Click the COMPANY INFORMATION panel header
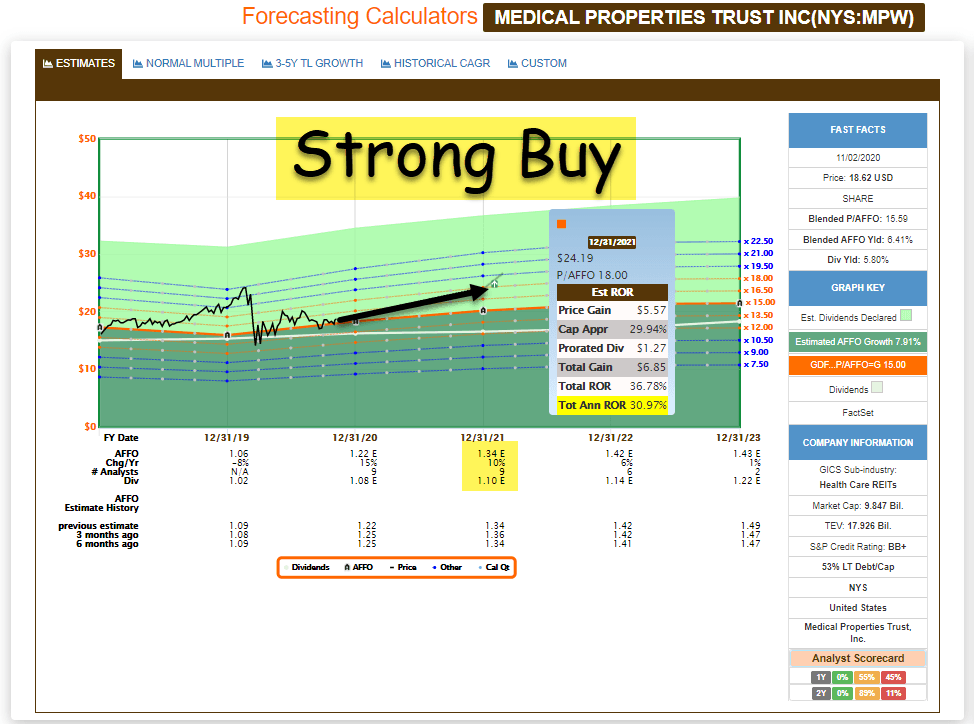This screenshot has height=724, width=974. tap(858, 443)
